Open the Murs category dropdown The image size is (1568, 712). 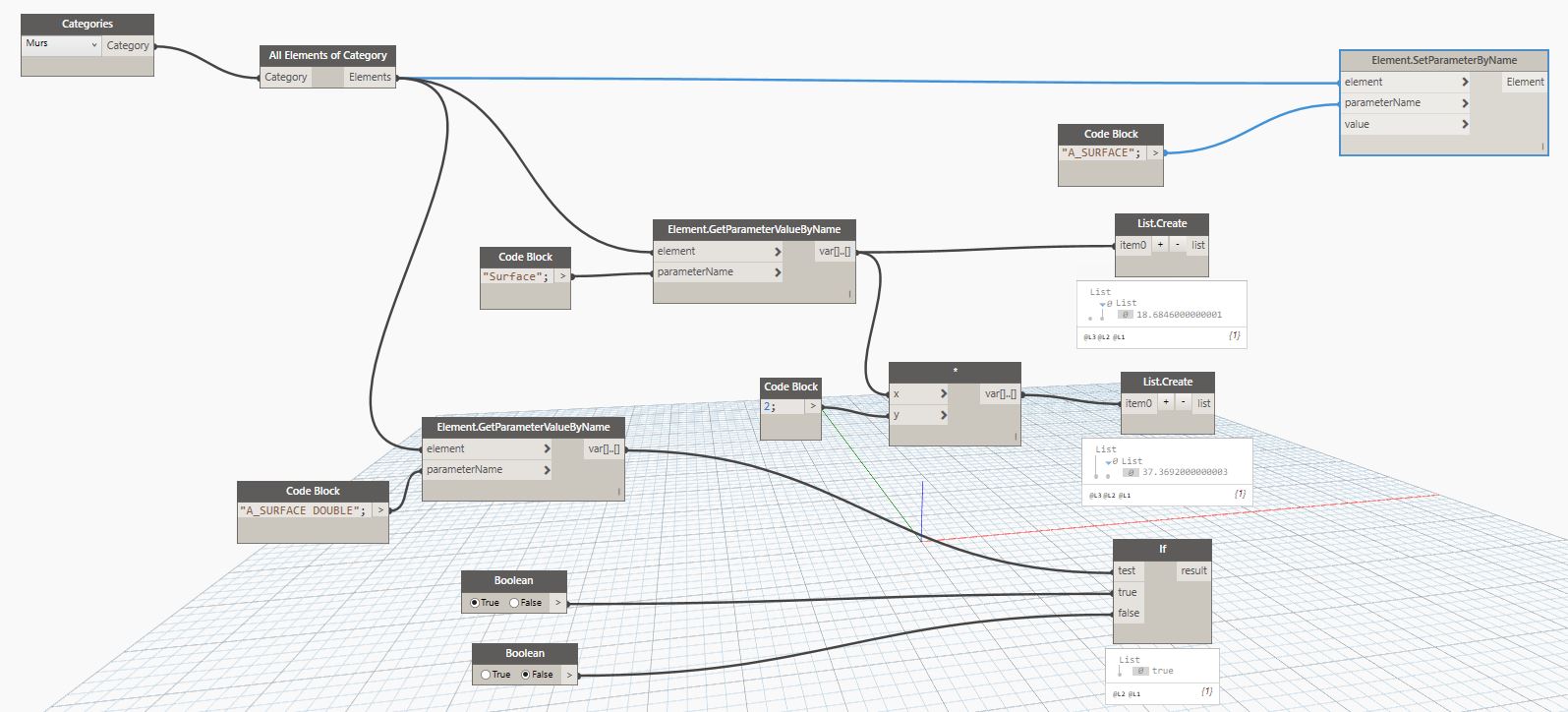pos(93,45)
